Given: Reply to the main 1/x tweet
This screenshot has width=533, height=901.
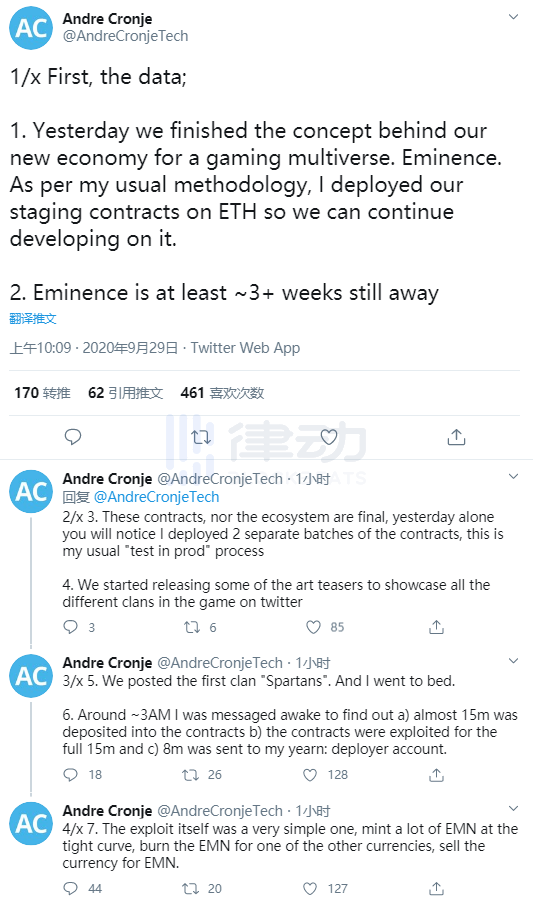Looking at the screenshot, I should [73, 437].
